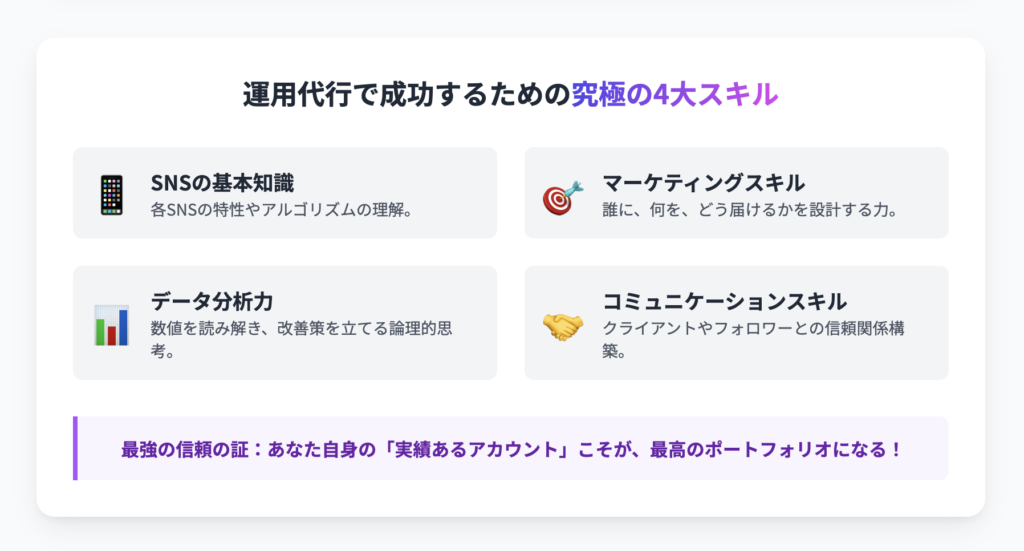Click the smartphone icon beside SNSの基本知識
The image size is (1024, 551).
(112, 195)
